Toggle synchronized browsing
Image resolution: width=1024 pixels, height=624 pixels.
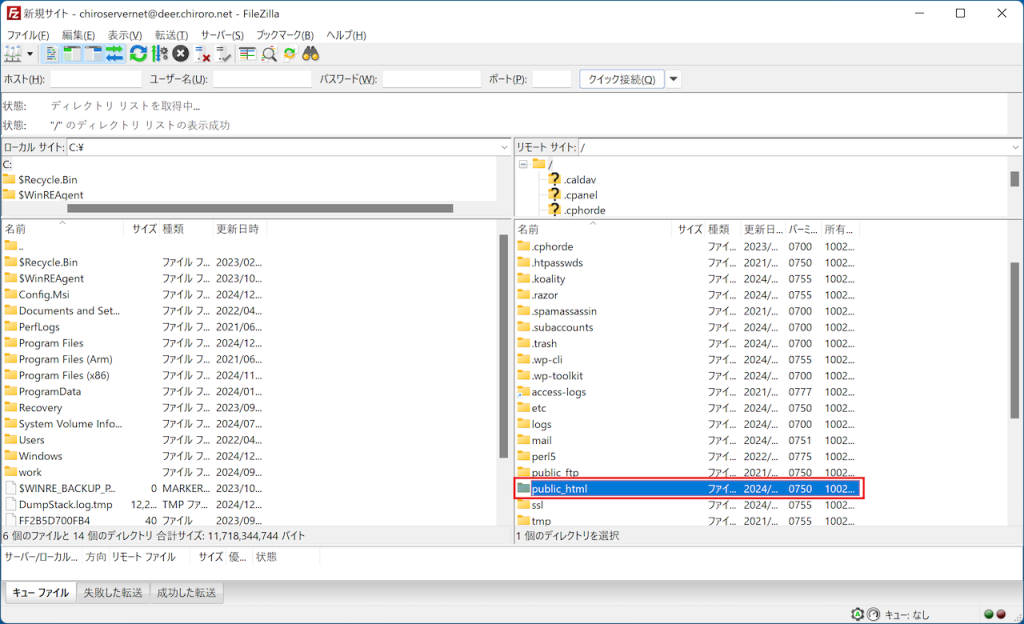pyautogui.click(x=290, y=54)
